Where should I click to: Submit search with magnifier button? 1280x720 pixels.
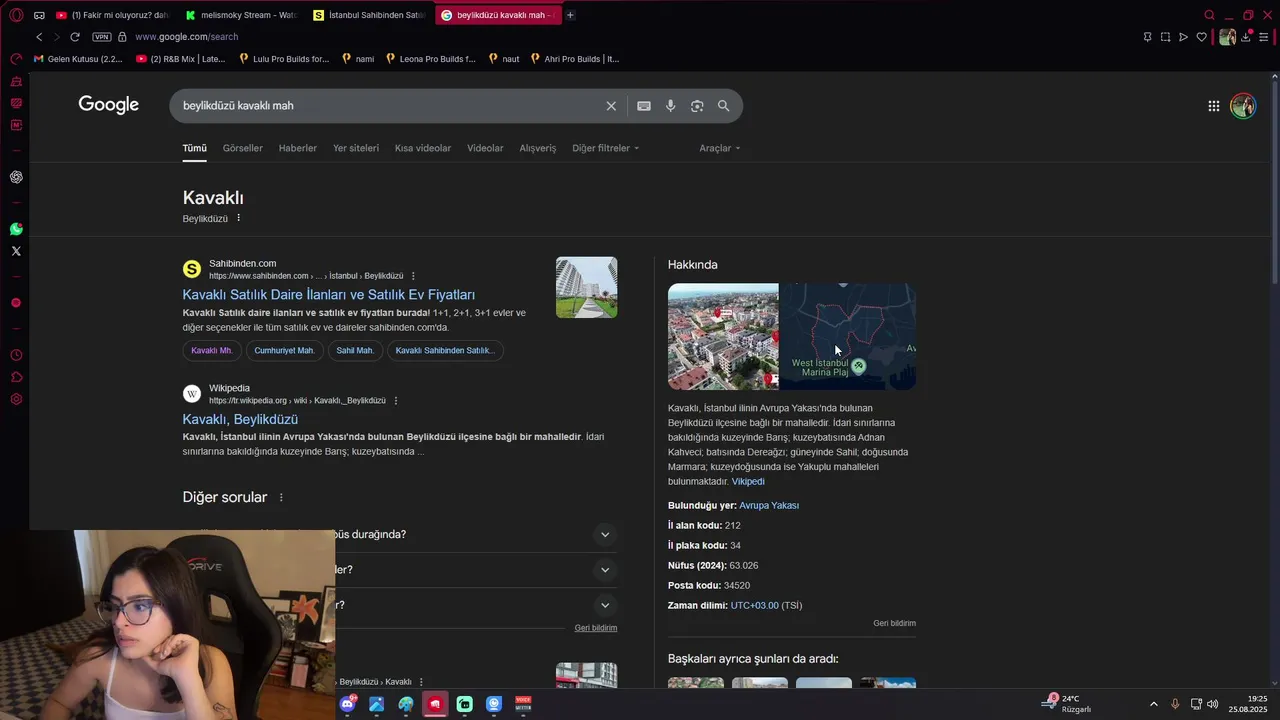723,106
